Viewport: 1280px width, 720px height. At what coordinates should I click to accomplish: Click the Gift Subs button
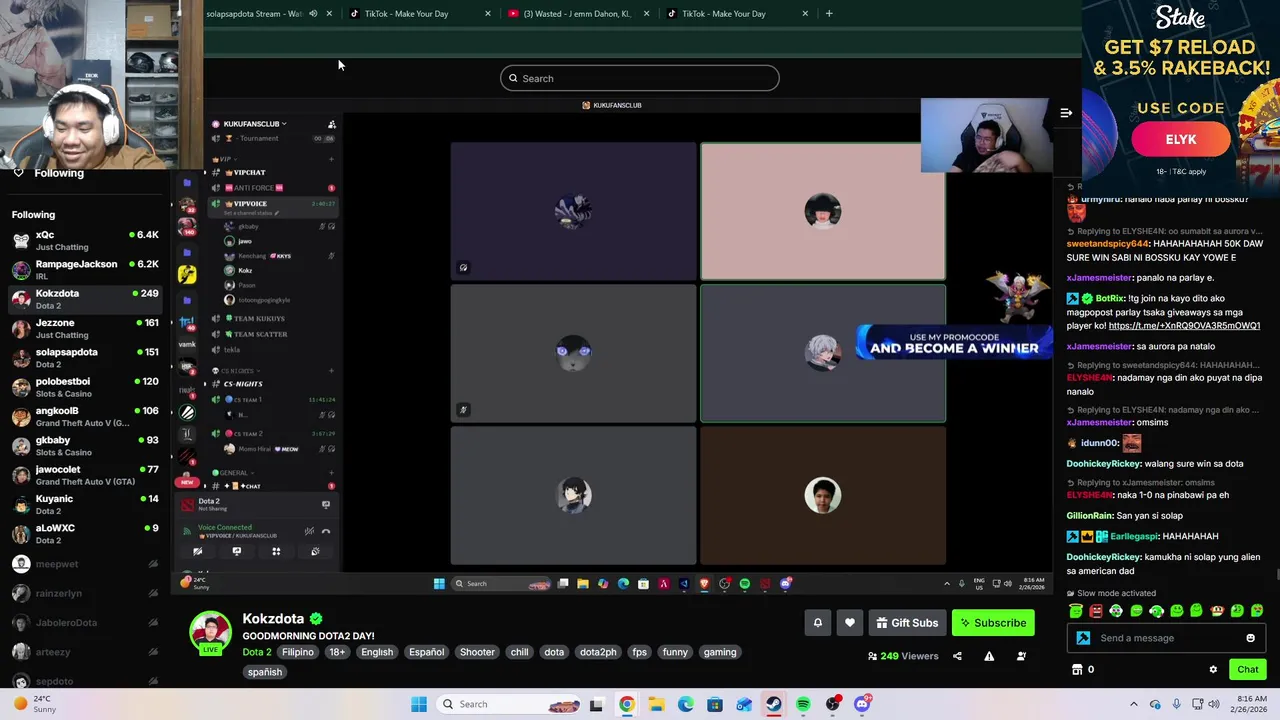[x=907, y=623]
